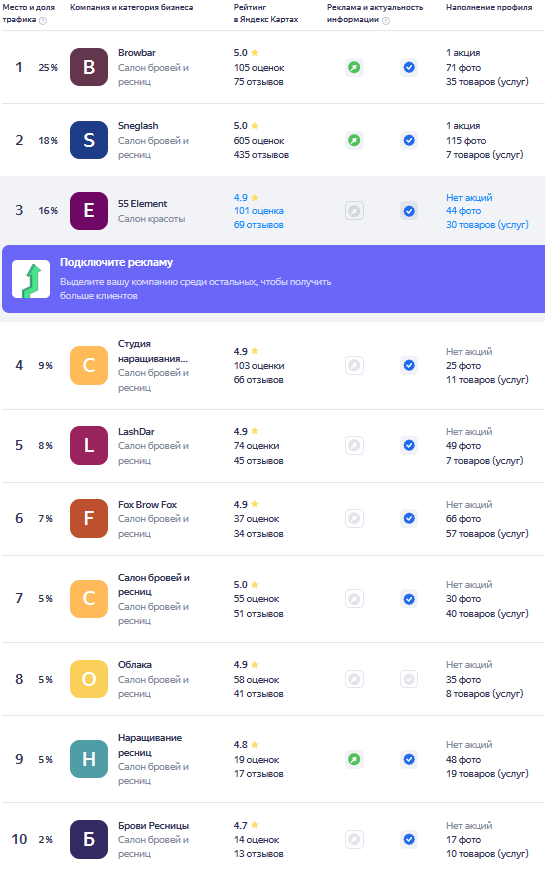Click the grey ad icon in the Брови Ресницы row
The width and height of the screenshot is (545, 875).
(354, 839)
